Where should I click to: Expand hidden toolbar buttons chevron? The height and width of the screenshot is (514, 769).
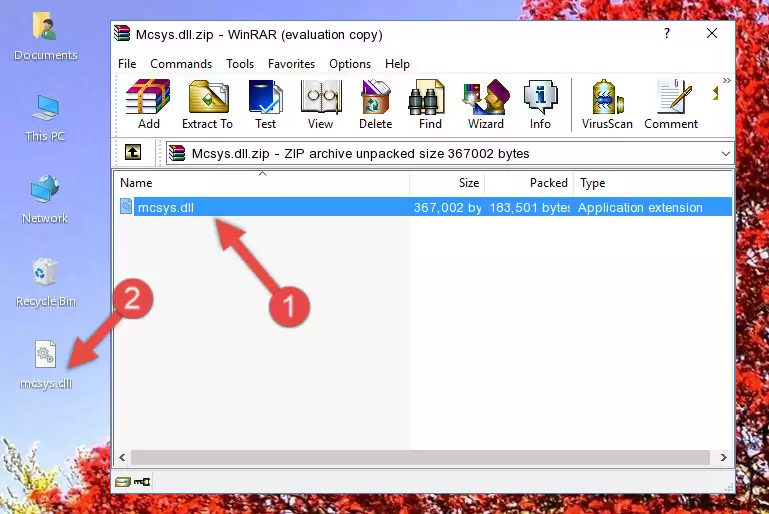[x=726, y=80]
